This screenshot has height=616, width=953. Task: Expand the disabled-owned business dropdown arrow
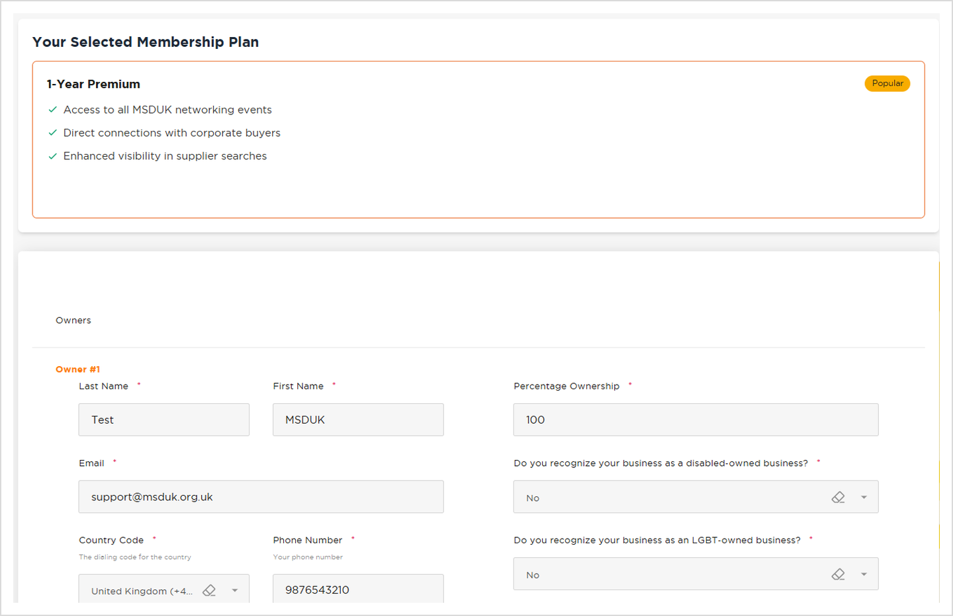pyautogui.click(x=864, y=498)
